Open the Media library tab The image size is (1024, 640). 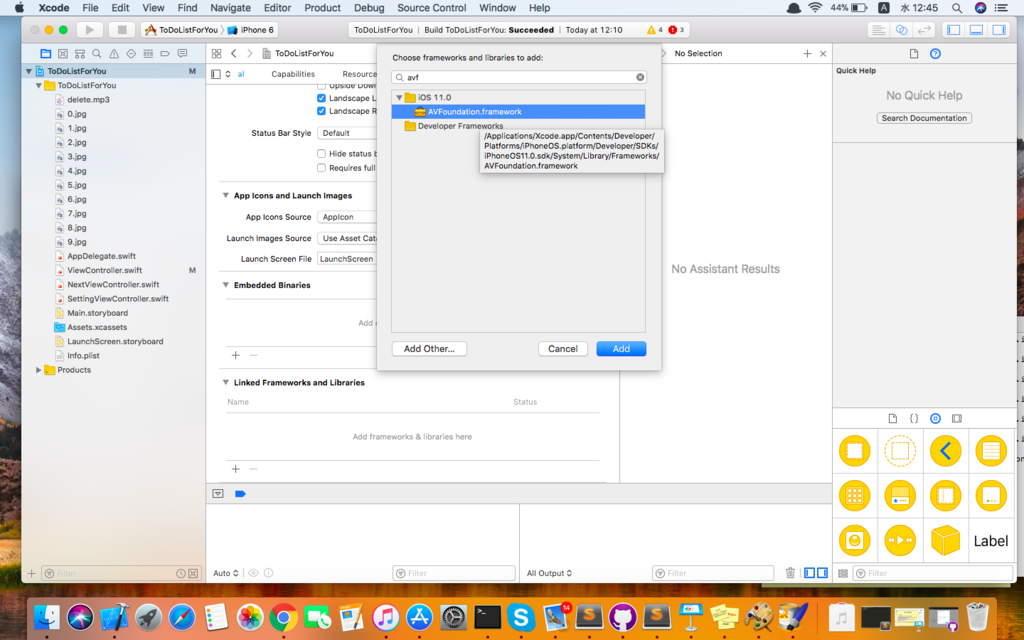(x=957, y=419)
